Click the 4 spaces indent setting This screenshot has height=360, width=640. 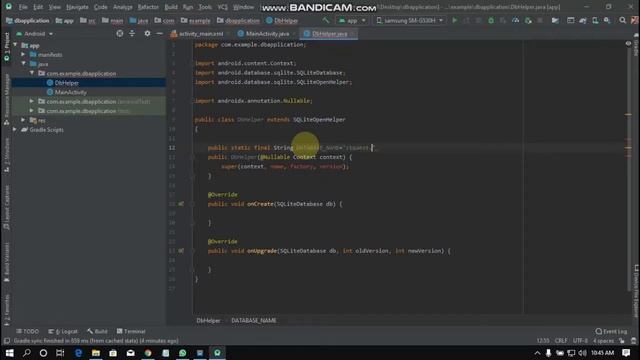[603, 340]
